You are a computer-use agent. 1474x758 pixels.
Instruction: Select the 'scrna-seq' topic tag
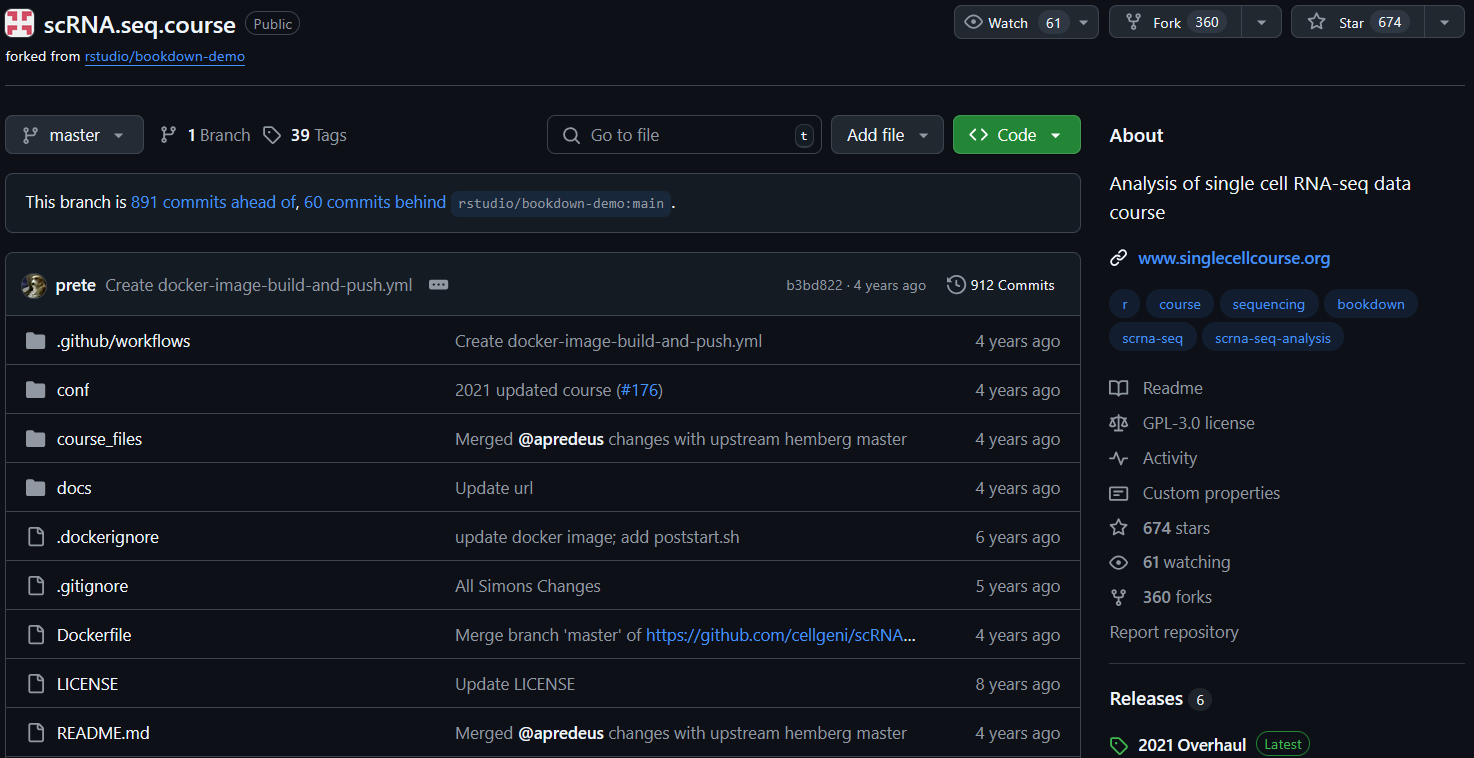[x=1152, y=338]
